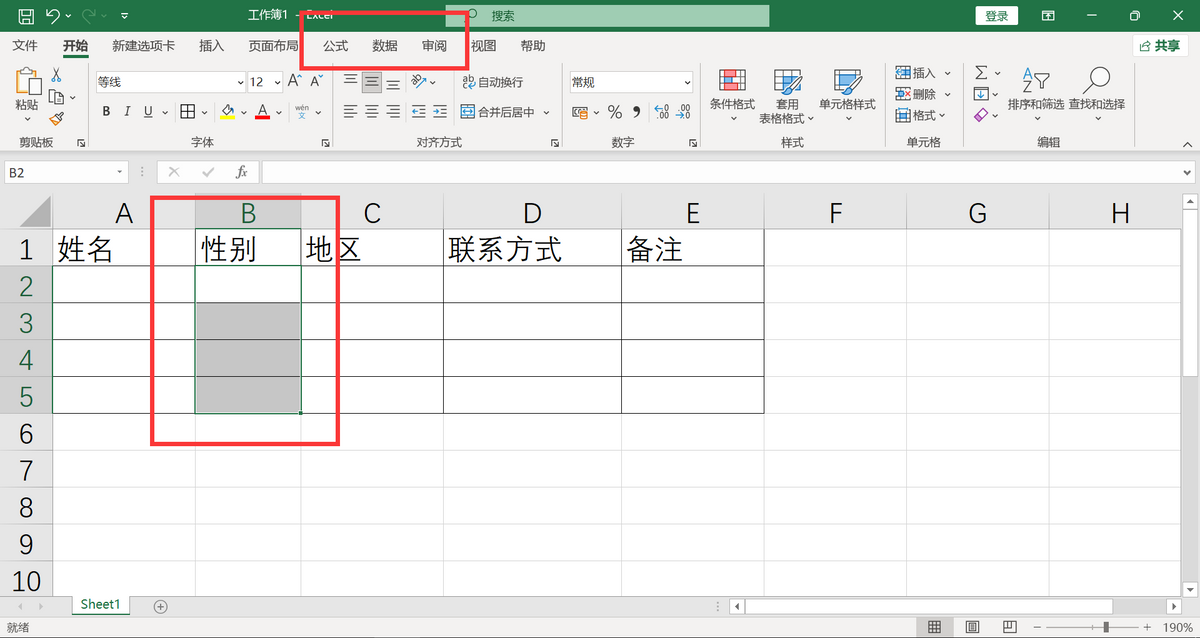Adjust the zoom slider in status bar

tap(1105, 627)
